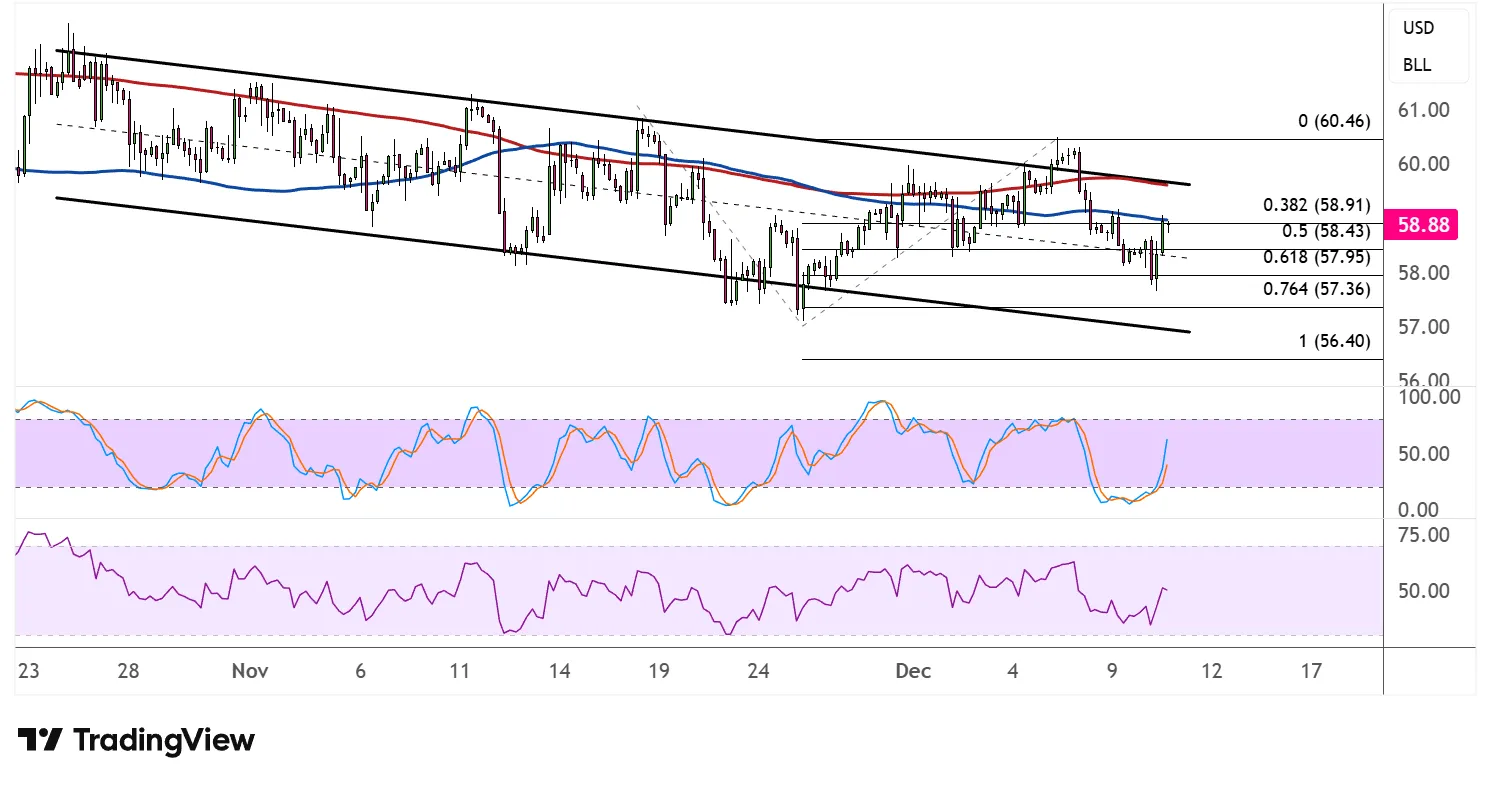Select the BLL unit label

tap(1416, 65)
